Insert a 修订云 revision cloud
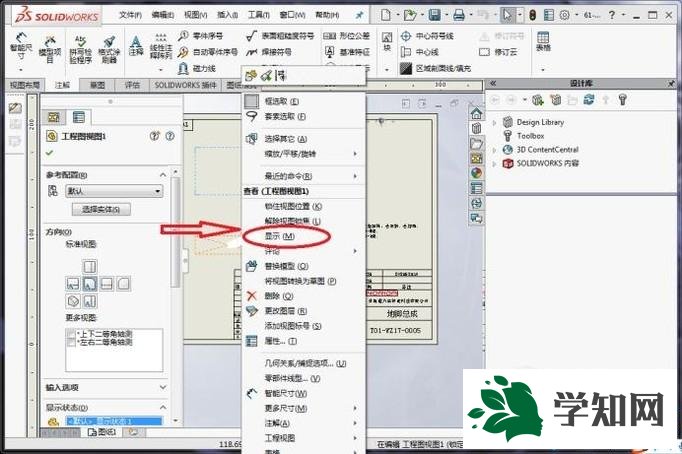Screen dimensions: 682x454 tap(498, 52)
